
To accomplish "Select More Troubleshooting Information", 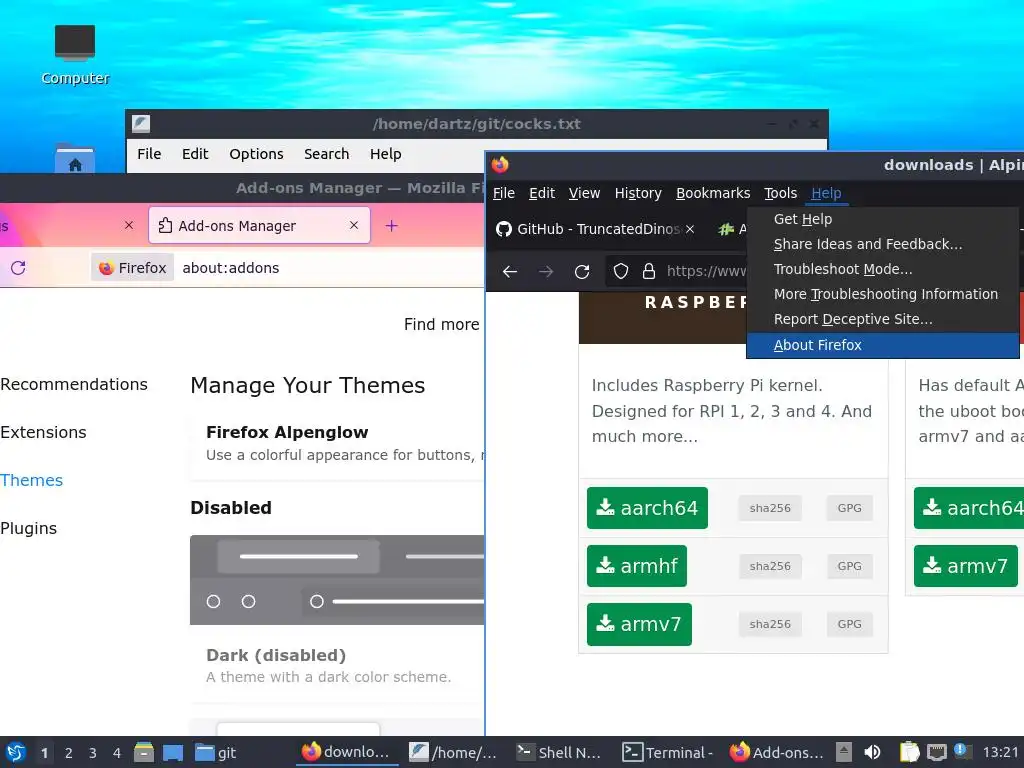I will click(882, 295).
